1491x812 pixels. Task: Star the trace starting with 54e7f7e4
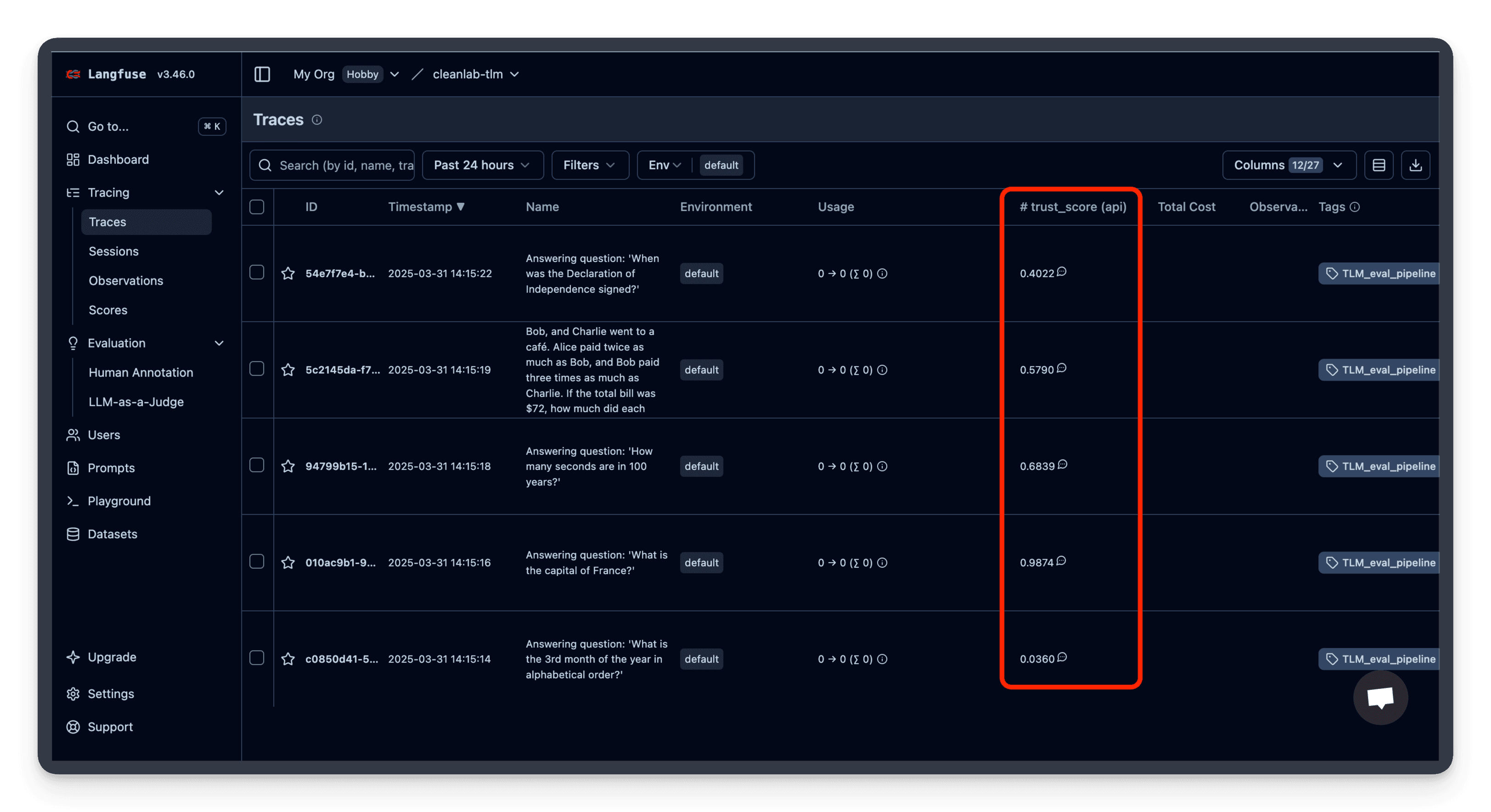[287, 273]
